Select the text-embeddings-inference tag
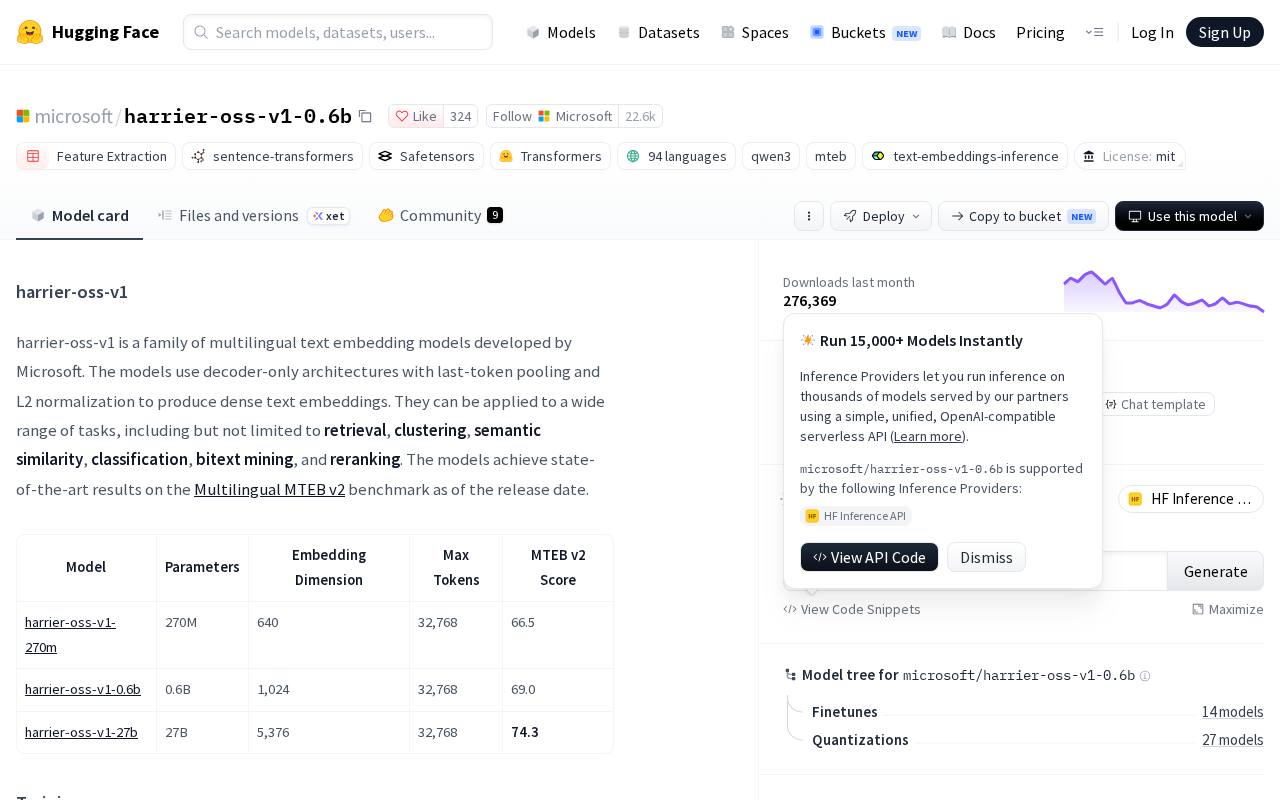 click(964, 156)
